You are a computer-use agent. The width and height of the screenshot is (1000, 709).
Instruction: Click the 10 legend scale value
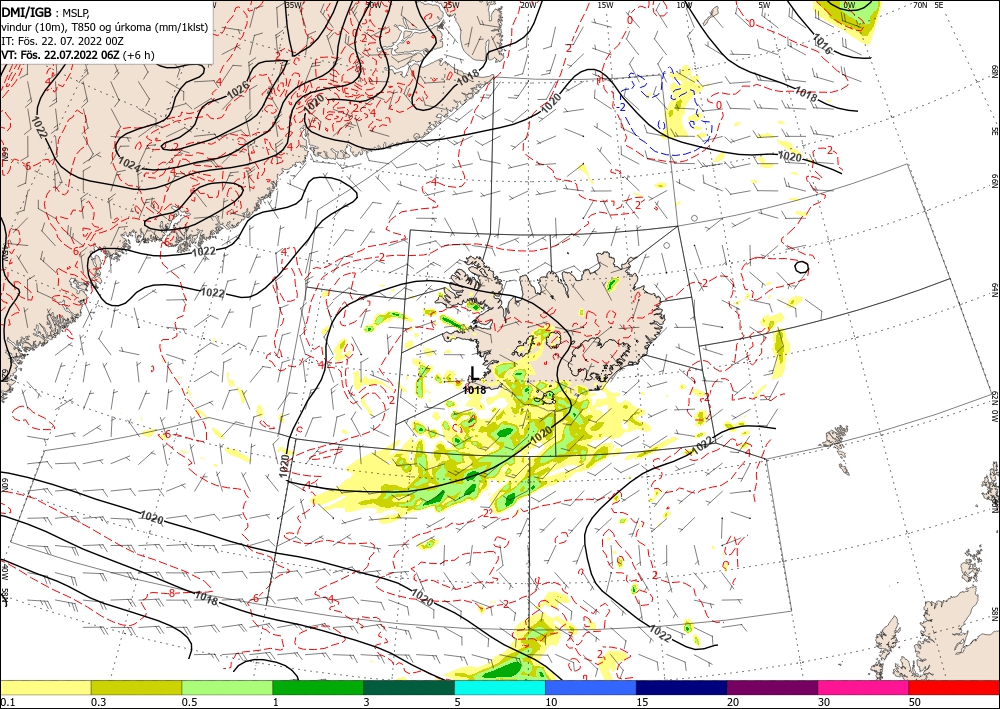point(551,702)
